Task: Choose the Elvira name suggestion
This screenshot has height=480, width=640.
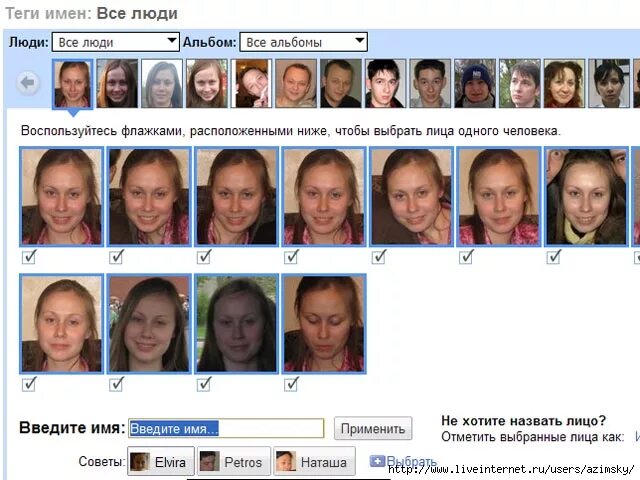Action: tap(161, 462)
